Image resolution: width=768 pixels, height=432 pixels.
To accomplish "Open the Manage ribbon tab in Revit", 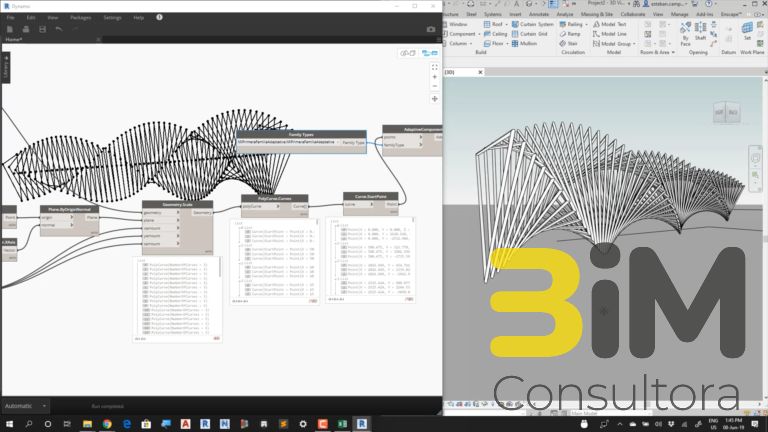I will (679, 14).
